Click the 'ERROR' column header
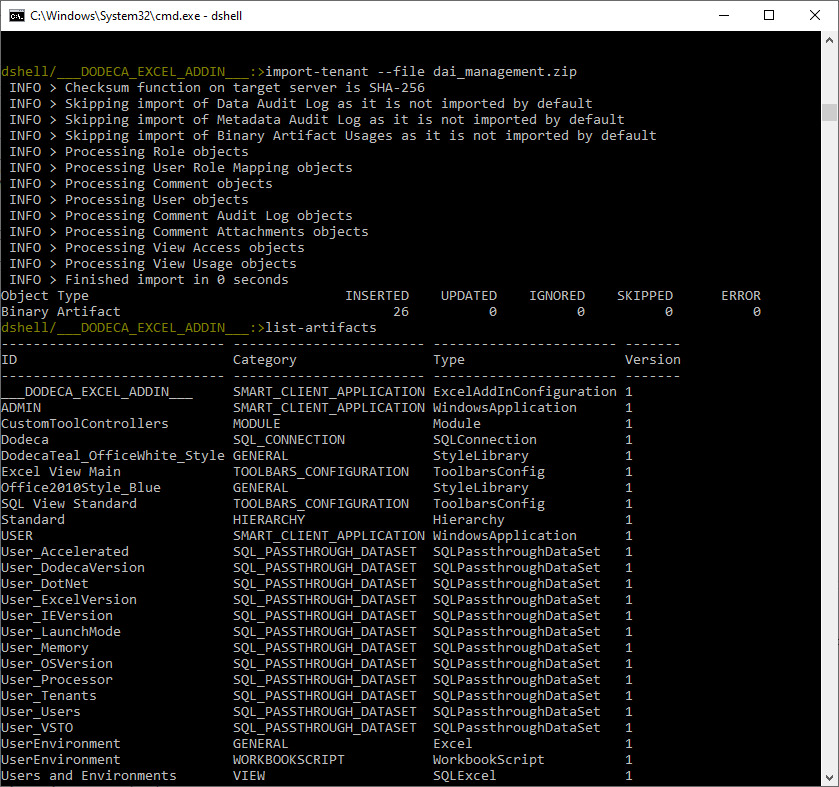Image resolution: width=839 pixels, height=787 pixels. coord(741,296)
